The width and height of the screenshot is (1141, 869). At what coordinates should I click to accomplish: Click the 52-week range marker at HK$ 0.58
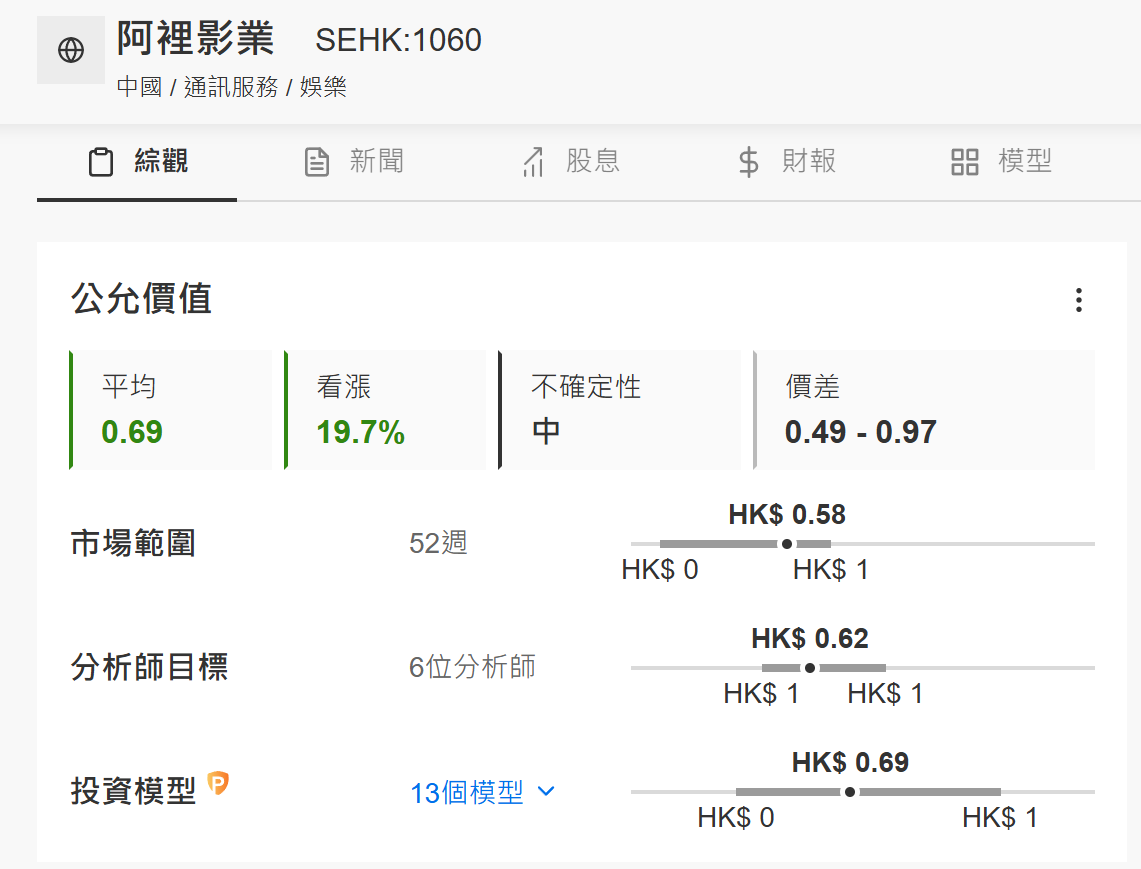click(x=787, y=544)
